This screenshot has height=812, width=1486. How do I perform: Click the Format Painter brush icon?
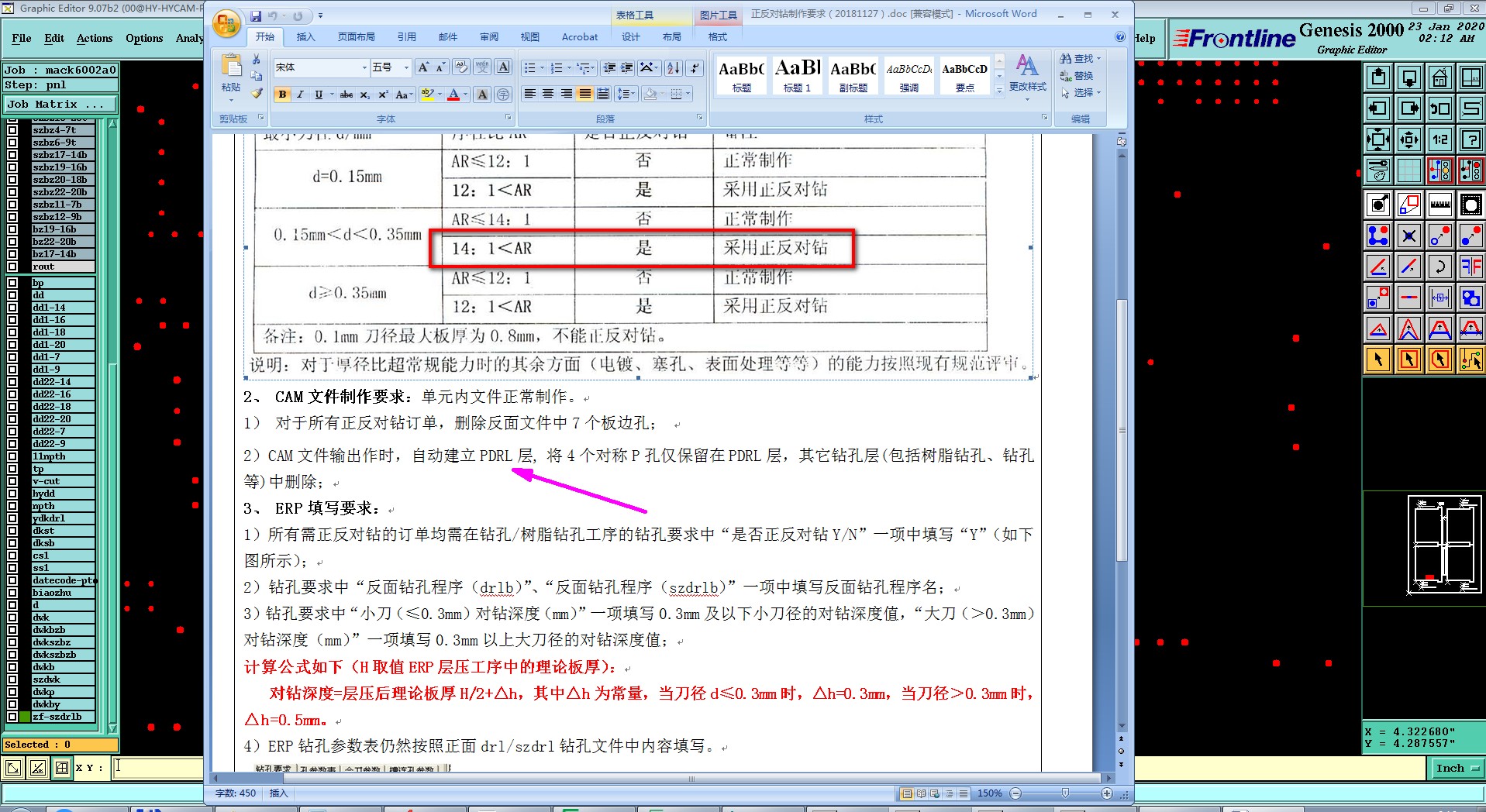257,93
